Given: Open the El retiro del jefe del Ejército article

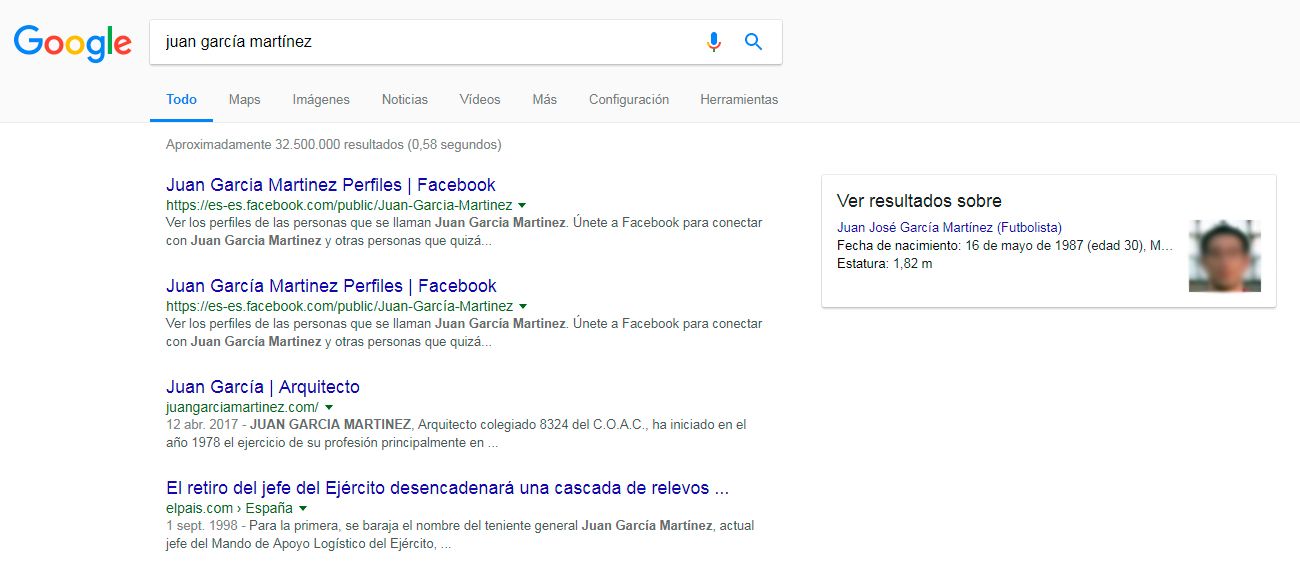Looking at the screenshot, I should coord(447,488).
